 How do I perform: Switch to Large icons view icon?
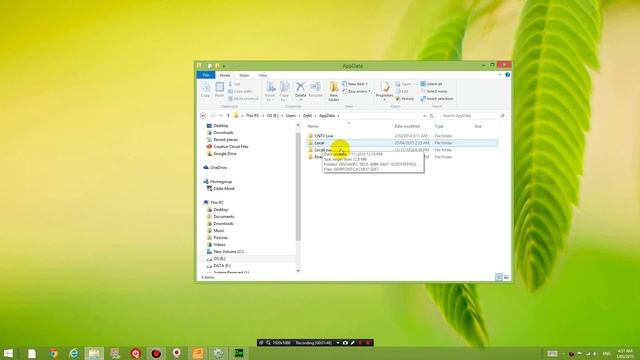click(x=507, y=277)
